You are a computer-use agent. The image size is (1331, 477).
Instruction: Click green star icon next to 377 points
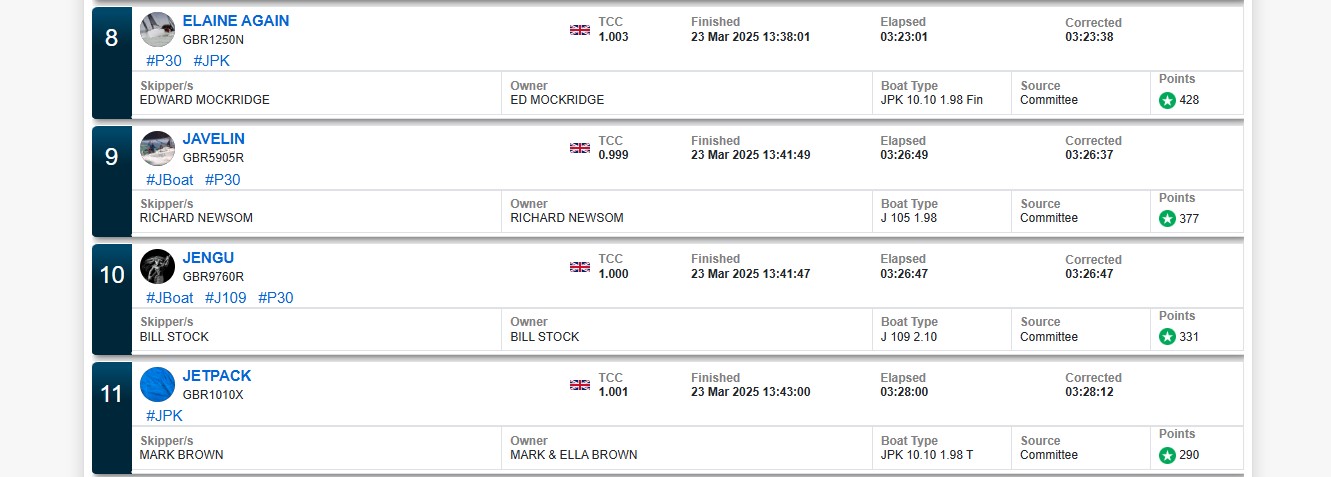pos(1167,219)
